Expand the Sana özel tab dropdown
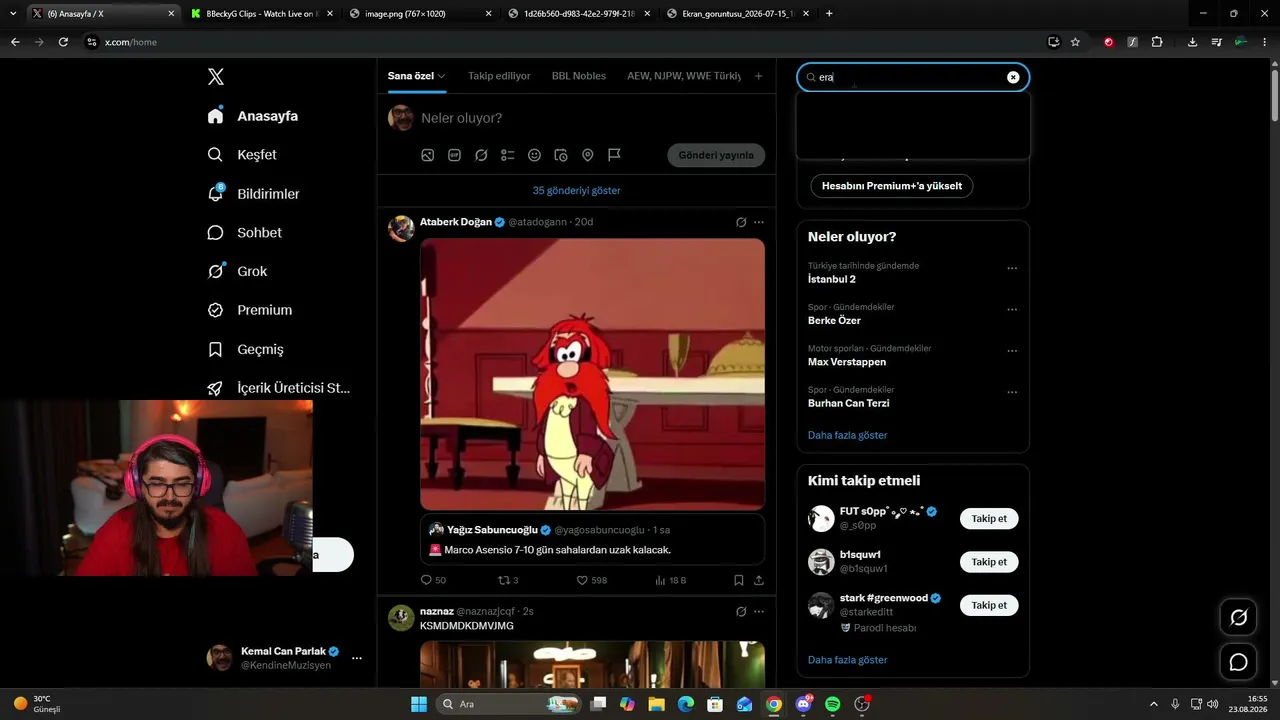This screenshot has height=720, width=1280. click(x=441, y=76)
